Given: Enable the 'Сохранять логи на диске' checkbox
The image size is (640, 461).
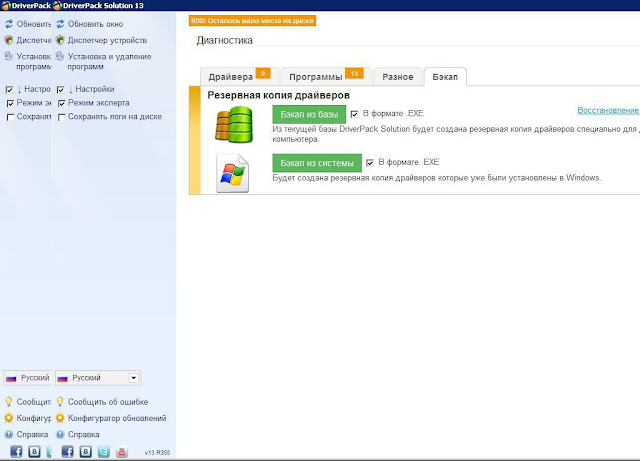Looking at the screenshot, I should click(61, 117).
